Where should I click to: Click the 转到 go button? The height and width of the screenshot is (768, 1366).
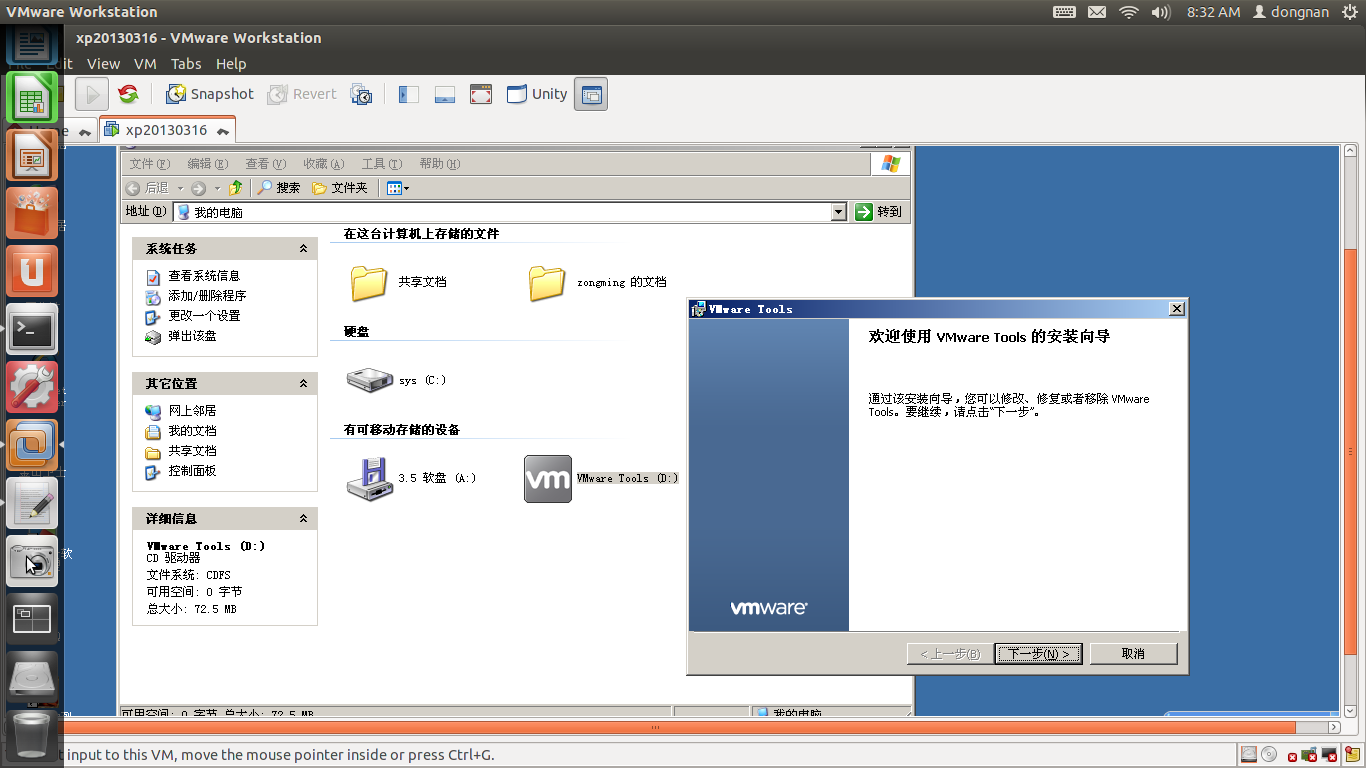[880, 212]
